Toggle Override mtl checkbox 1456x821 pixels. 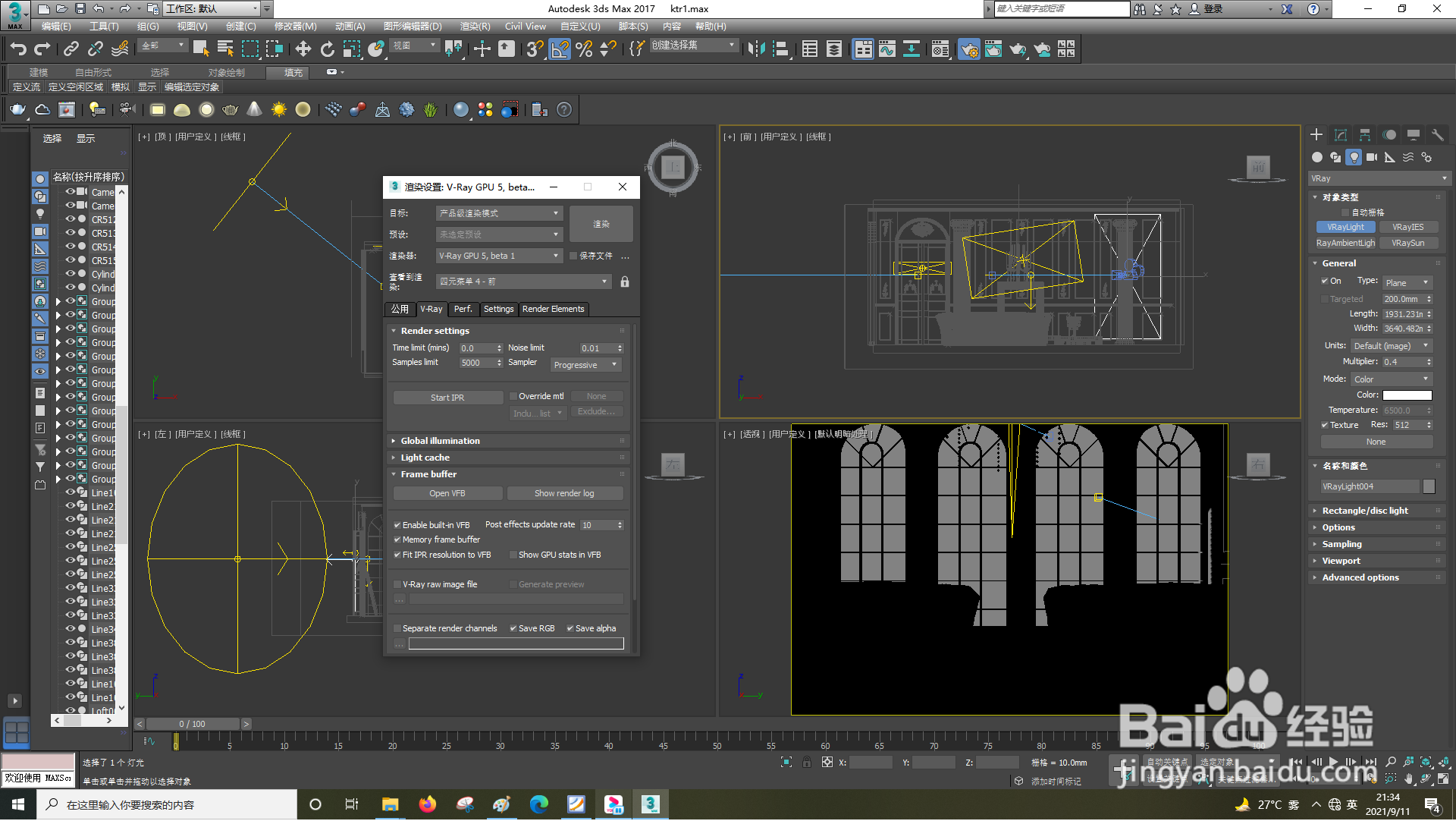[x=513, y=396]
